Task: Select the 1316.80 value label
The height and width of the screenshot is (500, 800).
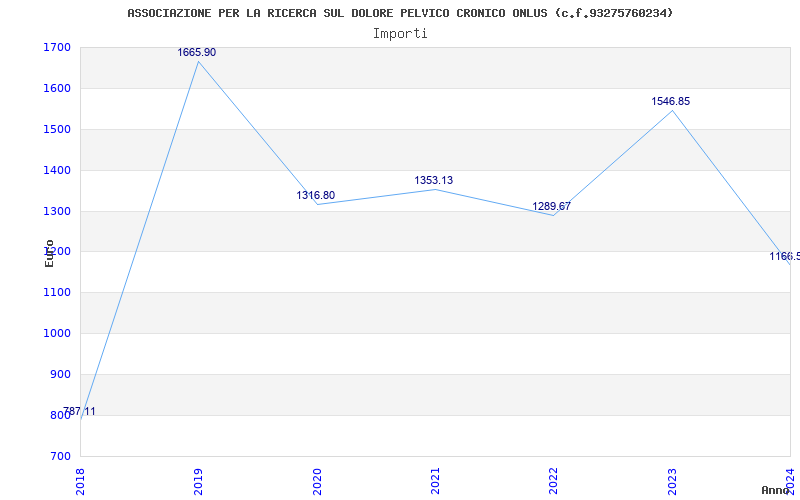Action: pyautogui.click(x=316, y=195)
